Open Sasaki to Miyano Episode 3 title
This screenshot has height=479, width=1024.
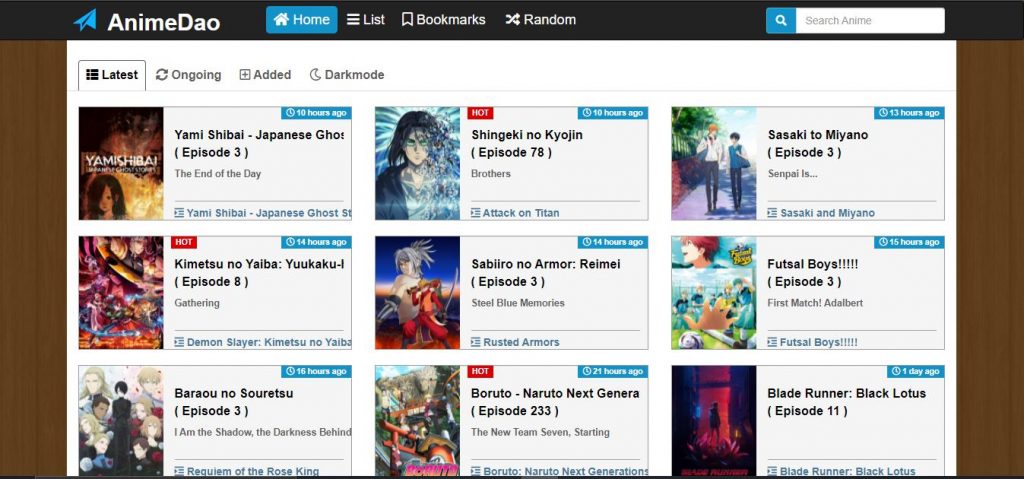pos(818,144)
